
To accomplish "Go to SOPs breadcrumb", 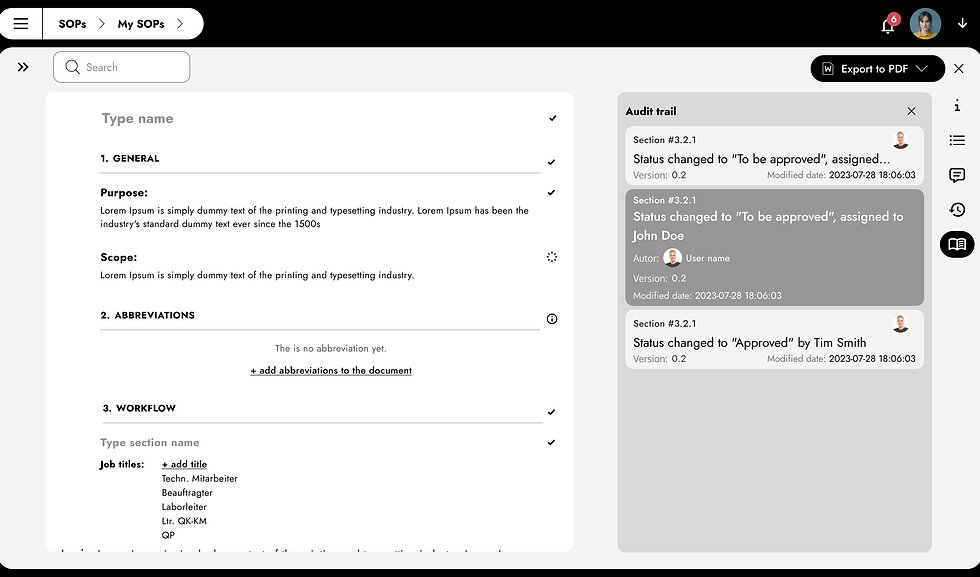I will point(72,24).
